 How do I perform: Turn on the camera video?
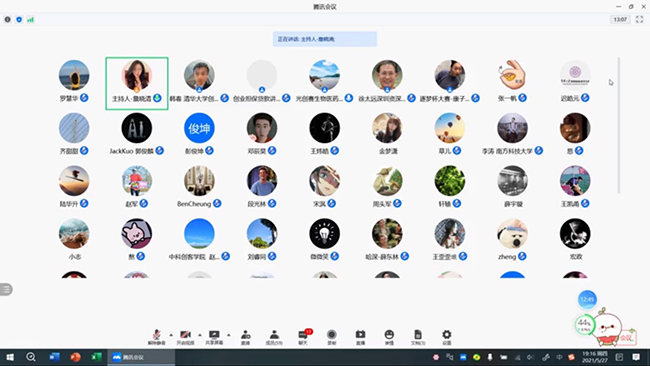[x=185, y=337]
